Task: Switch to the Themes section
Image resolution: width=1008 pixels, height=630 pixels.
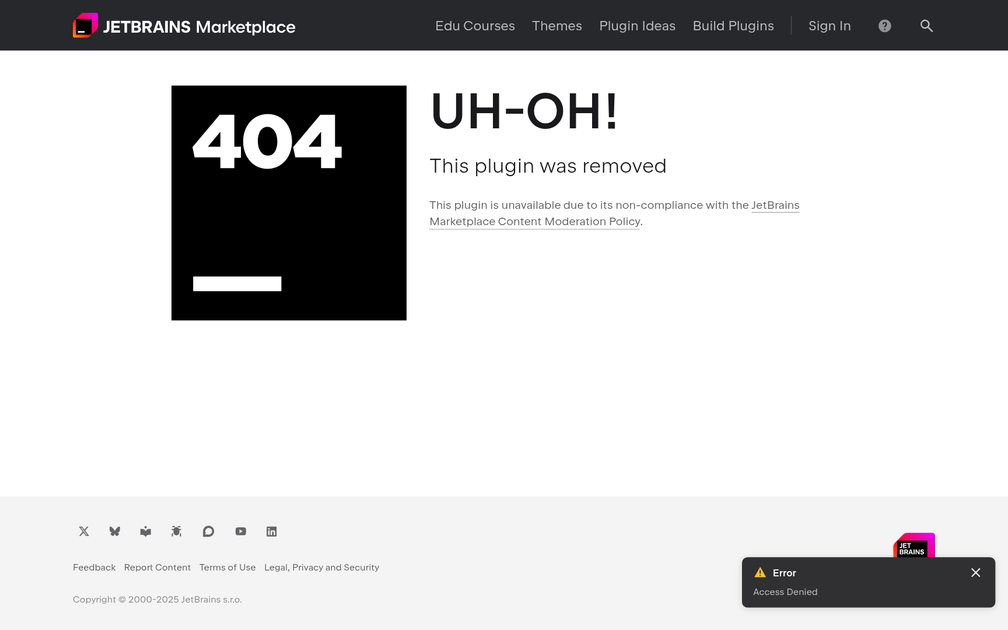Action: pos(557,25)
